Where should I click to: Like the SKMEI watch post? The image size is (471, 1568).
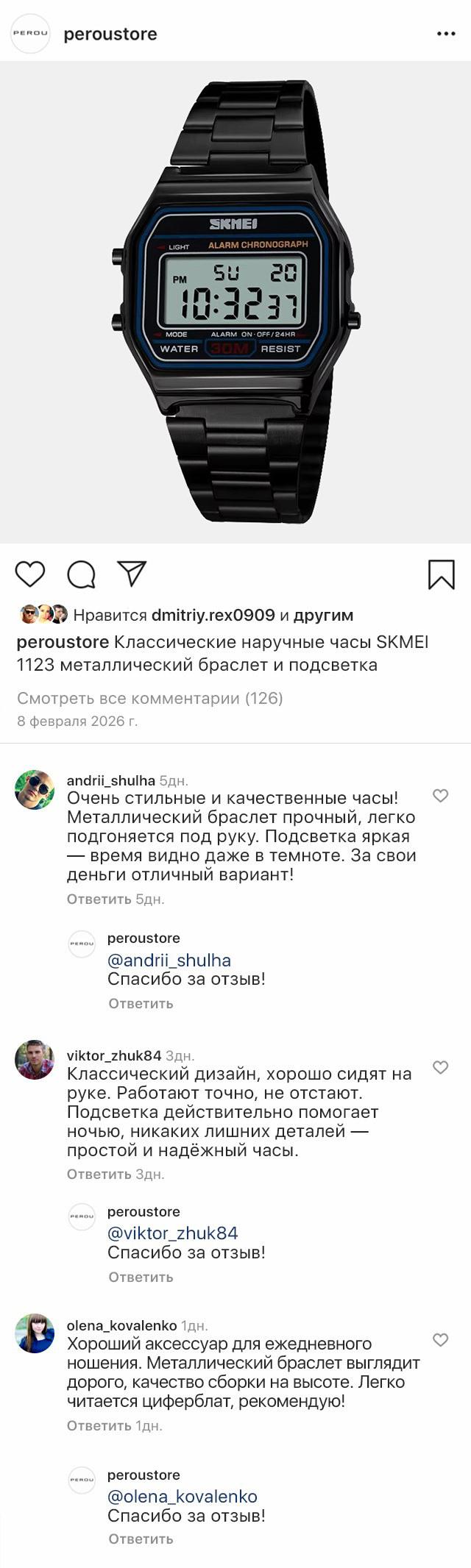pyautogui.click(x=30, y=574)
